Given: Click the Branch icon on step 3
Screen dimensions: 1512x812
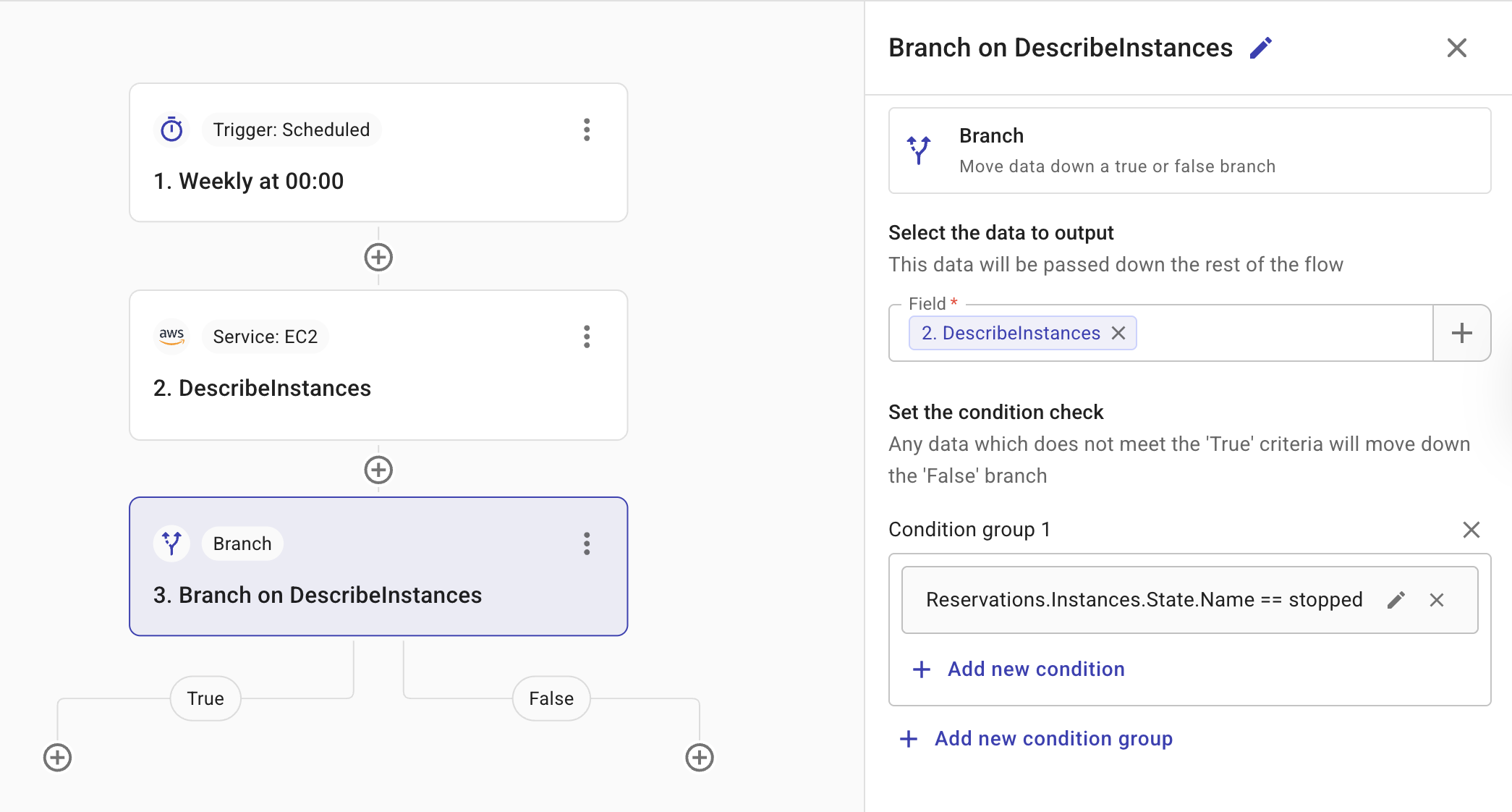Looking at the screenshot, I should click(x=171, y=543).
